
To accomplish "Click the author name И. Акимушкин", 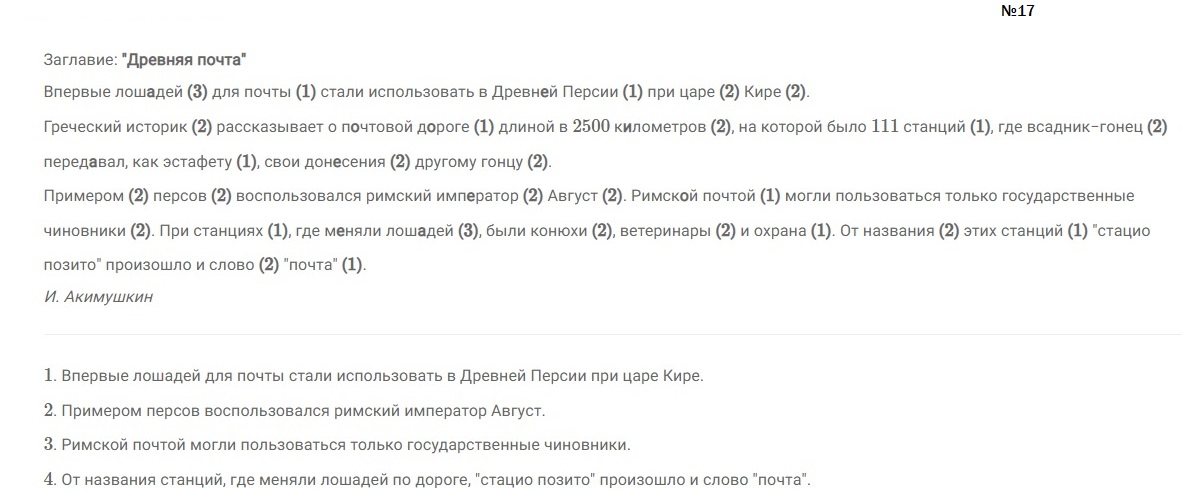I will (x=99, y=297).
